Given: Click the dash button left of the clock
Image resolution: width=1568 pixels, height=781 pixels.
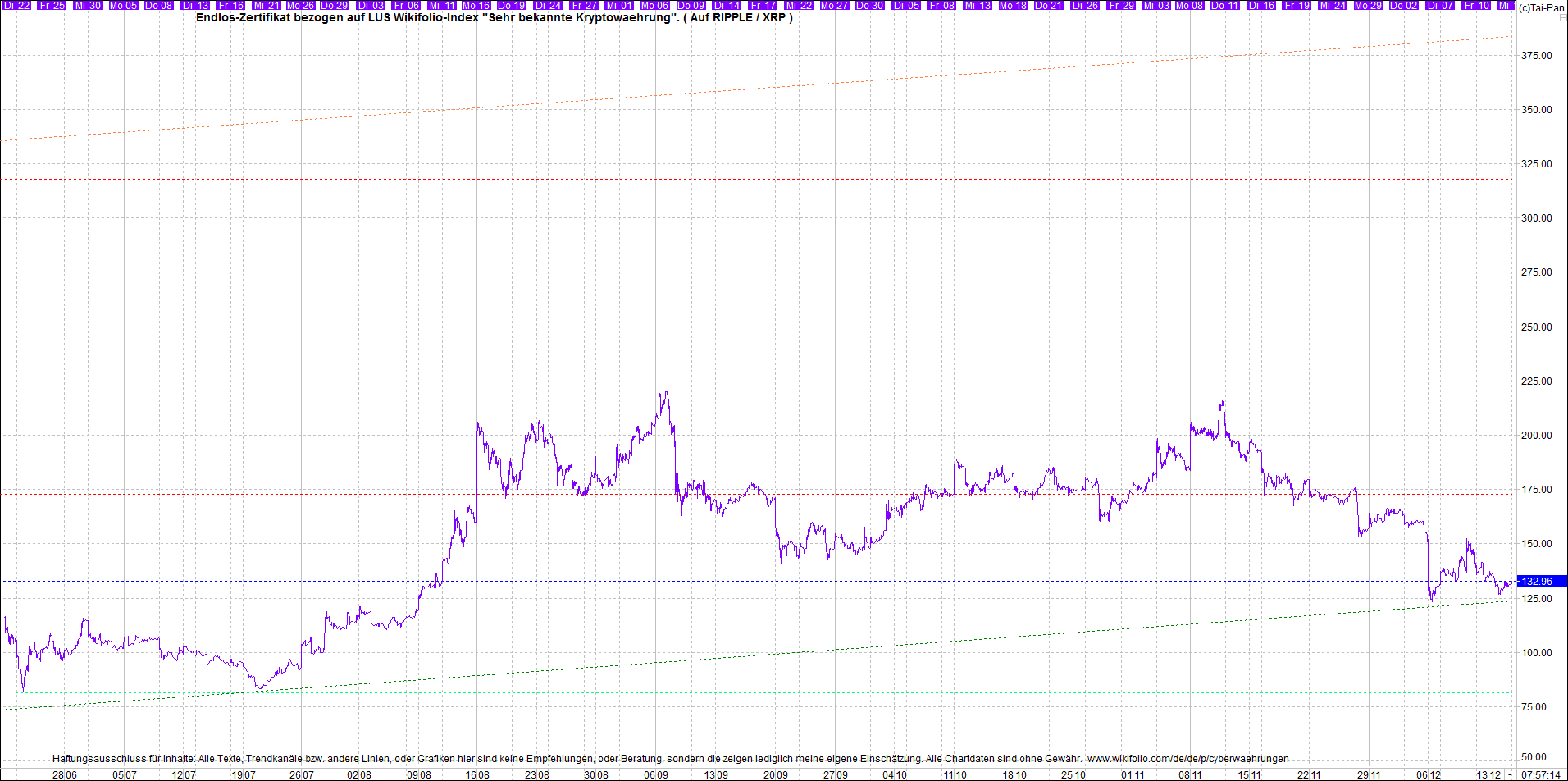Looking at the screenshot, I should pyautogui.click(x=1510, y=774).
